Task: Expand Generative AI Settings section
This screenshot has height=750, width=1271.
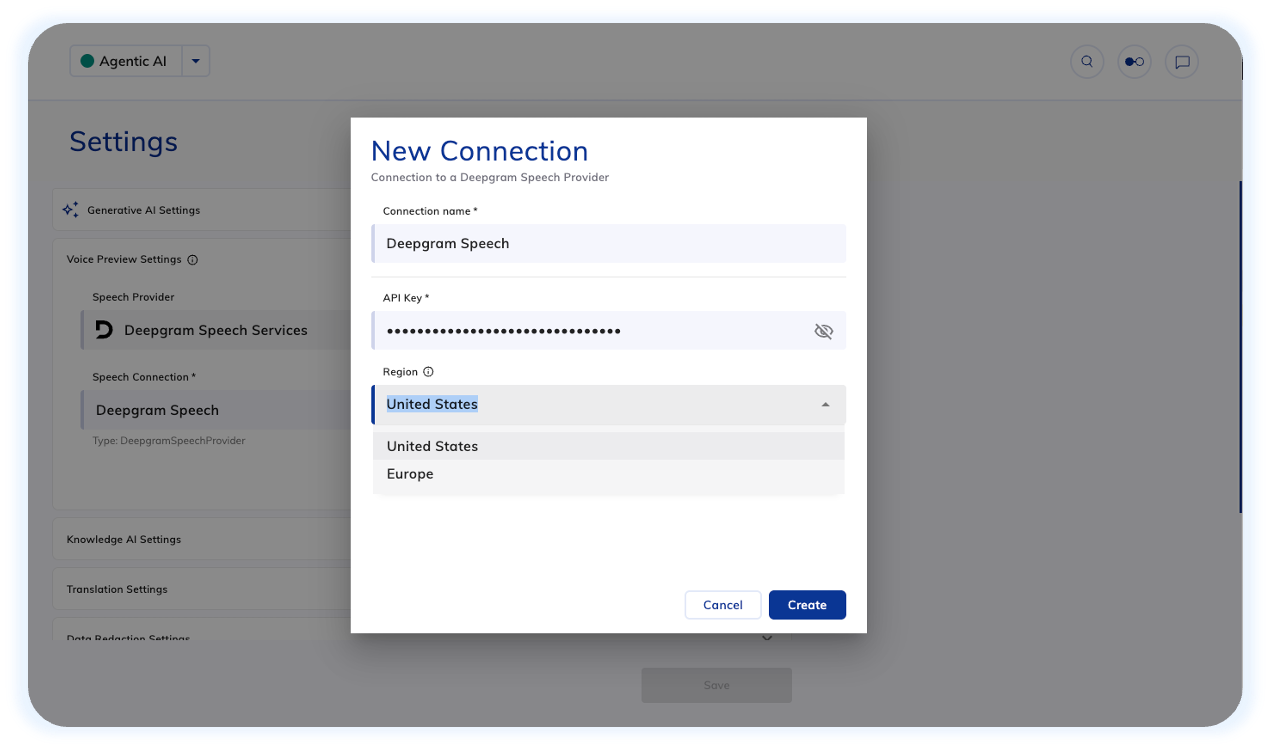Action: (202, 210)
